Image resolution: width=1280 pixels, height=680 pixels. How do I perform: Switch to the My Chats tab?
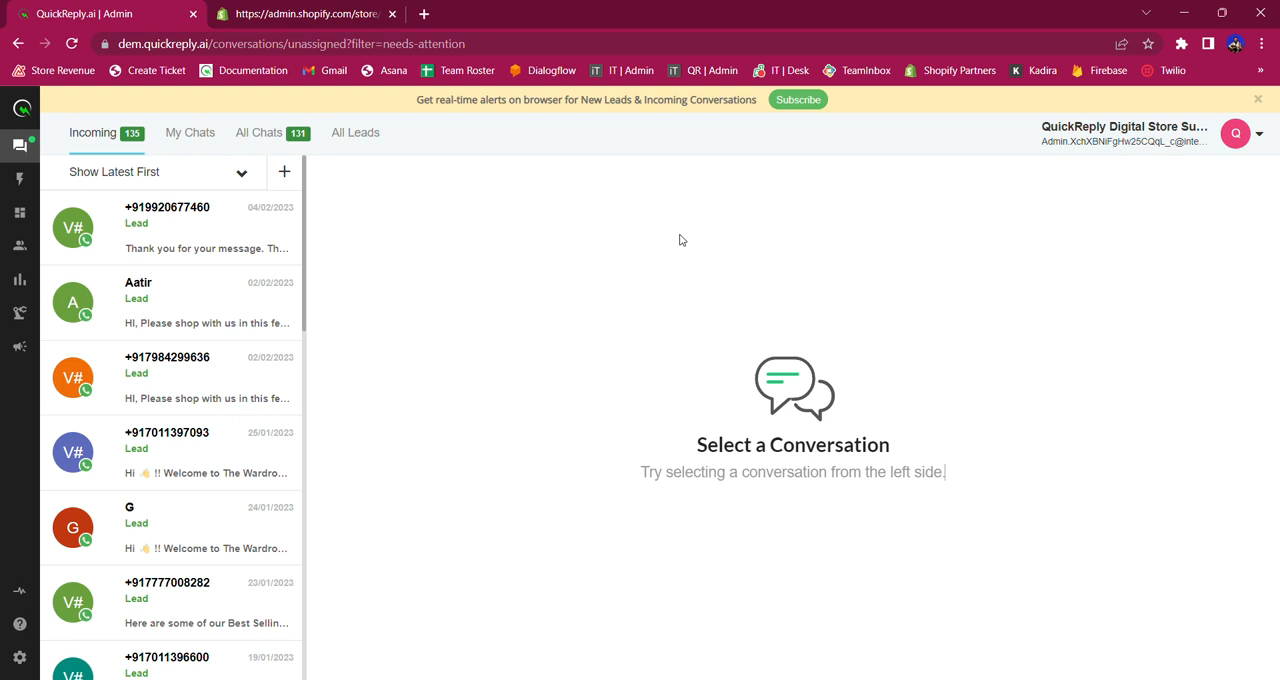click(x=190, y=132)
